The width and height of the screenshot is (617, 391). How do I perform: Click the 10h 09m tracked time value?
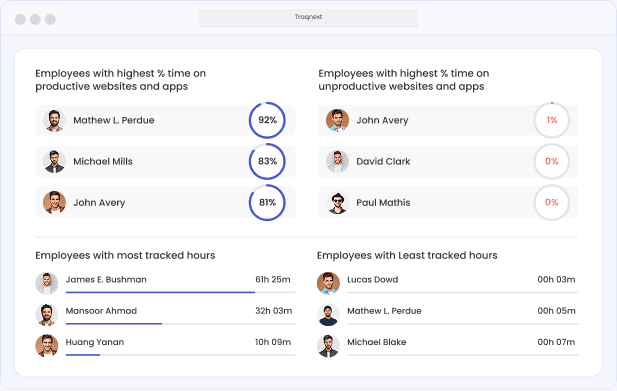point(273,342)
